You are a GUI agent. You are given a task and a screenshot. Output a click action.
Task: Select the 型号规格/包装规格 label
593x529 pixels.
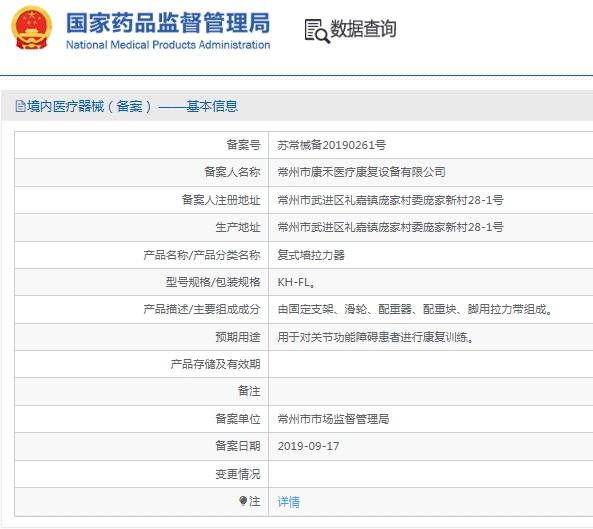click(x=213, y=282)
